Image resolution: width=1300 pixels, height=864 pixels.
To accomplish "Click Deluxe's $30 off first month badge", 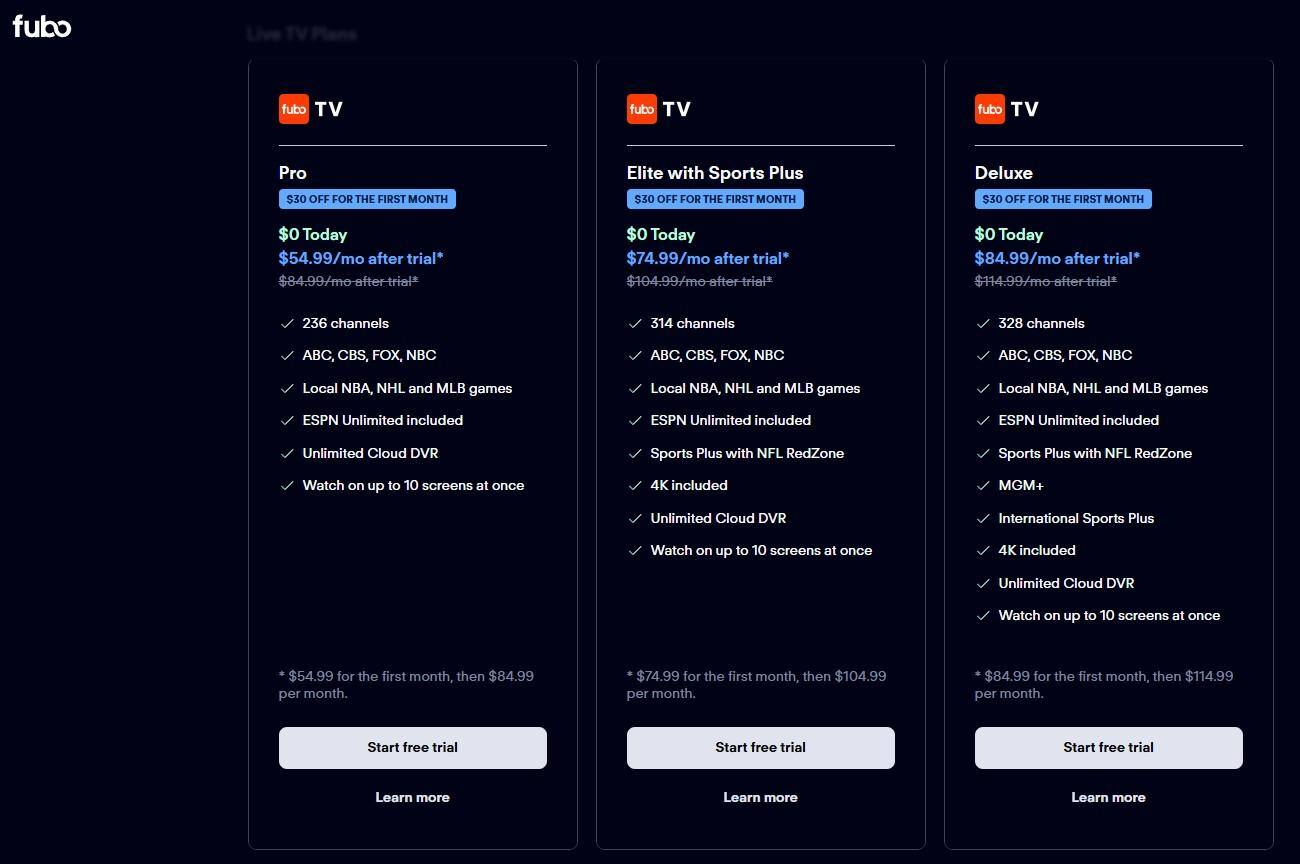I will pyautogui.click(x=1063, y=199).
